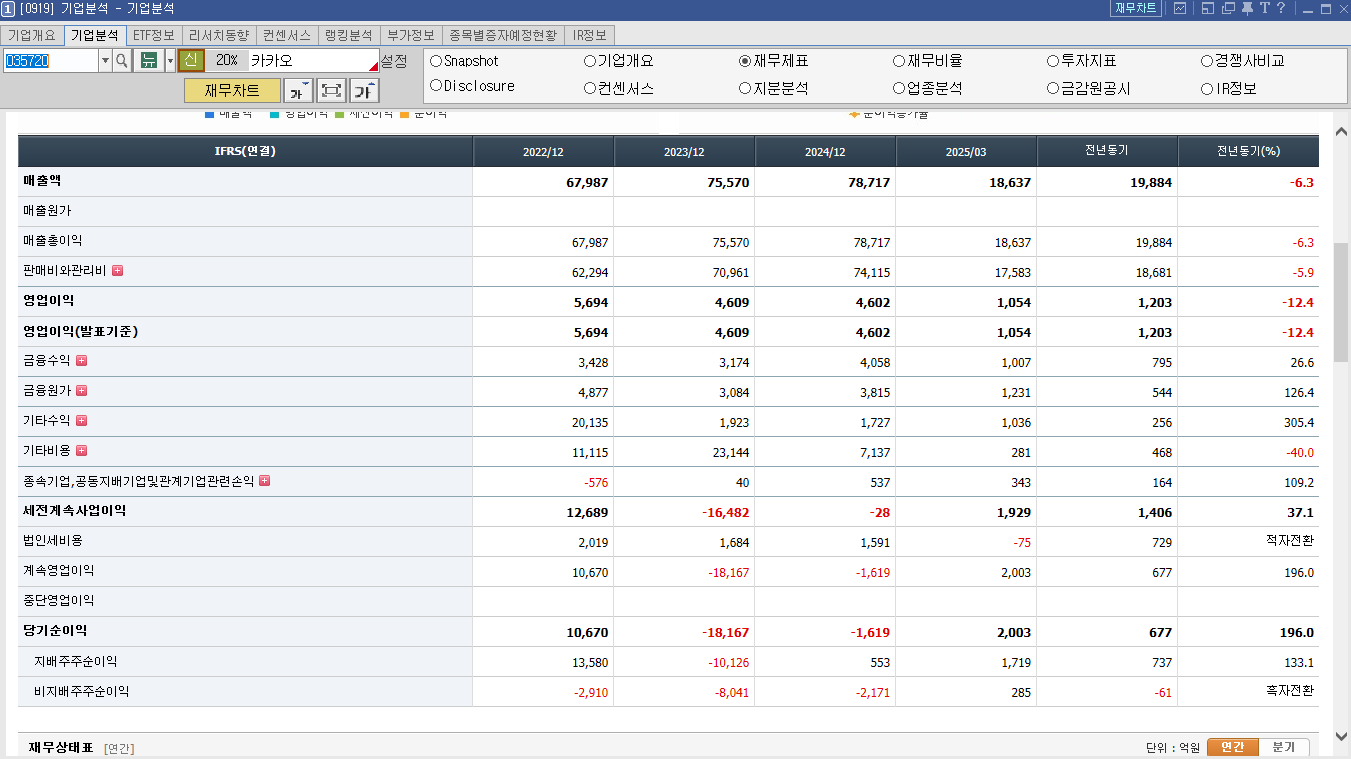Screen dimensions: 1351x759
Task: Expand 종속기업,공동지배기업및관계기업관련손익 plus icon
Action: (264, 481)
